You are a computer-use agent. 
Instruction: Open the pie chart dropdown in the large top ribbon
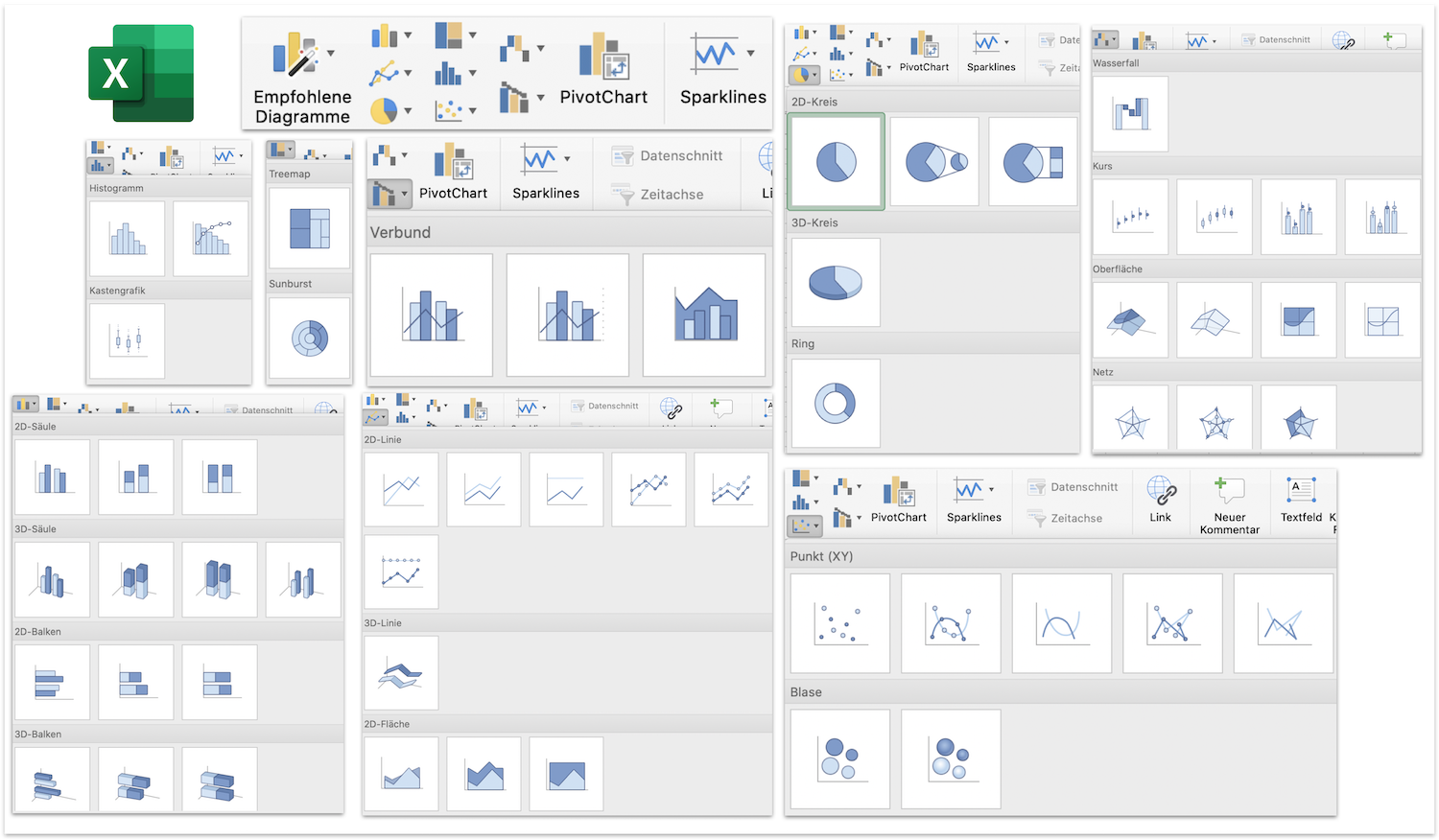pos(408,111)
